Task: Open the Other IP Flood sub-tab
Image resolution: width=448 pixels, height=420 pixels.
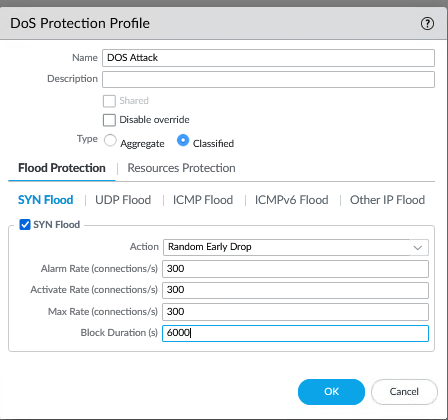Action: [x=387, y=200]
